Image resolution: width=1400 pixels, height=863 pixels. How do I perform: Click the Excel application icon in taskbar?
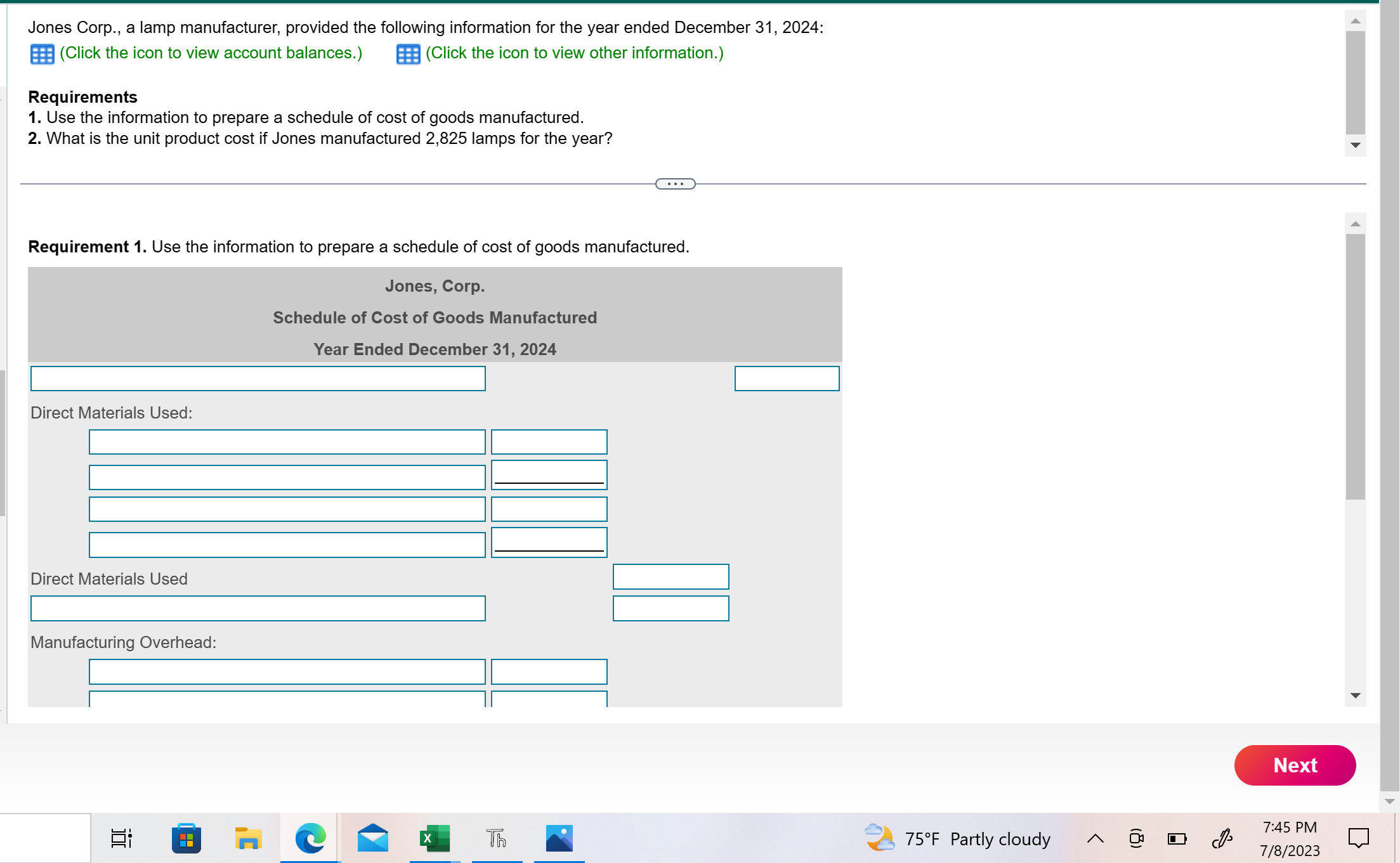click(435, 840)
